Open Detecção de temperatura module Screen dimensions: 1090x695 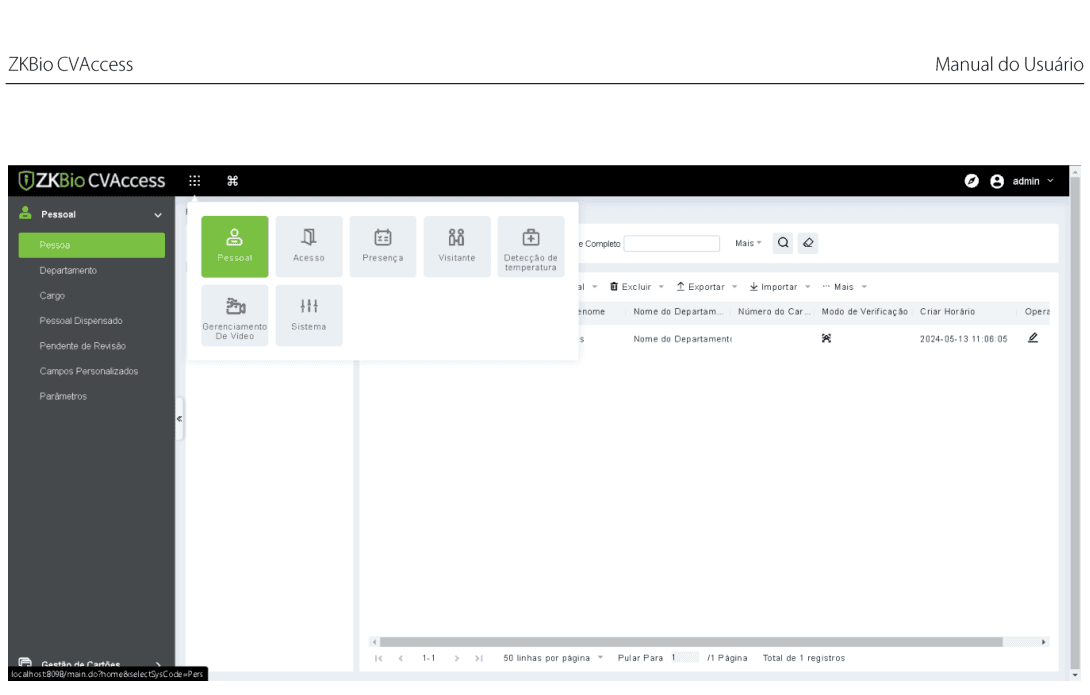(x=530, y=247)
